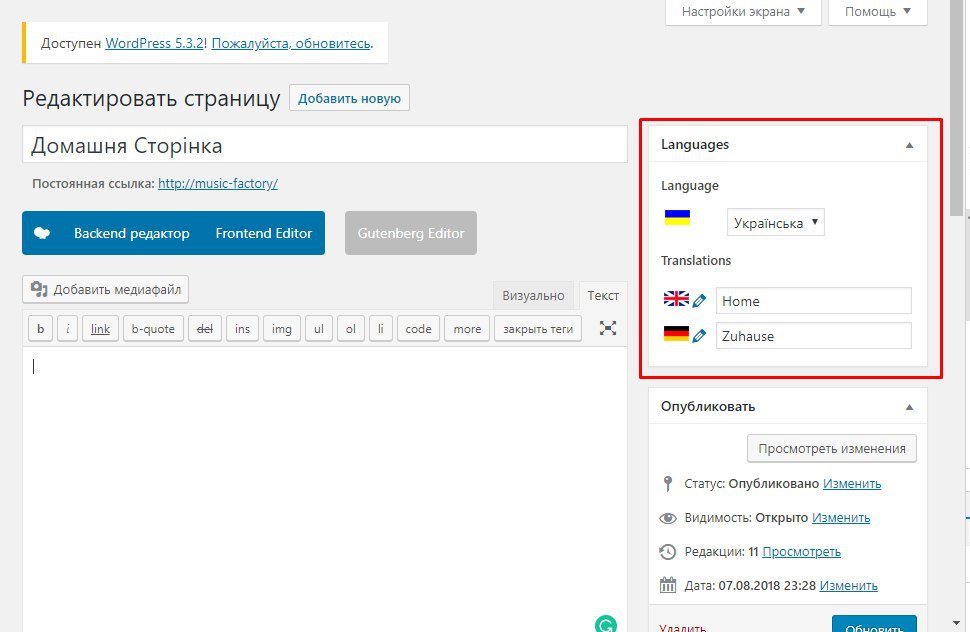The height and width of the screenshot is (632, 970).
Task: Insert image with img button
Action: [x=281, y=329]
